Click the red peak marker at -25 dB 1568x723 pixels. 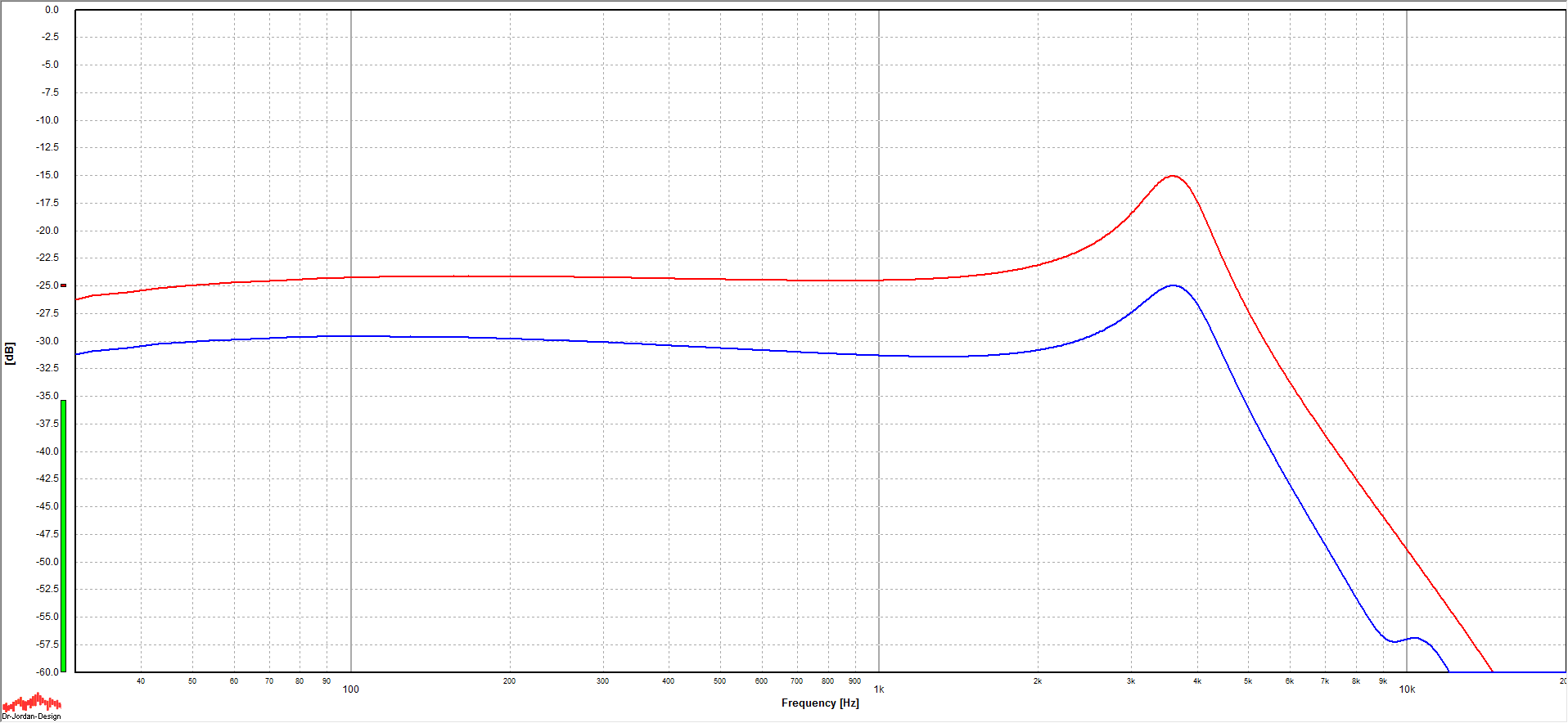click(63, 285)
